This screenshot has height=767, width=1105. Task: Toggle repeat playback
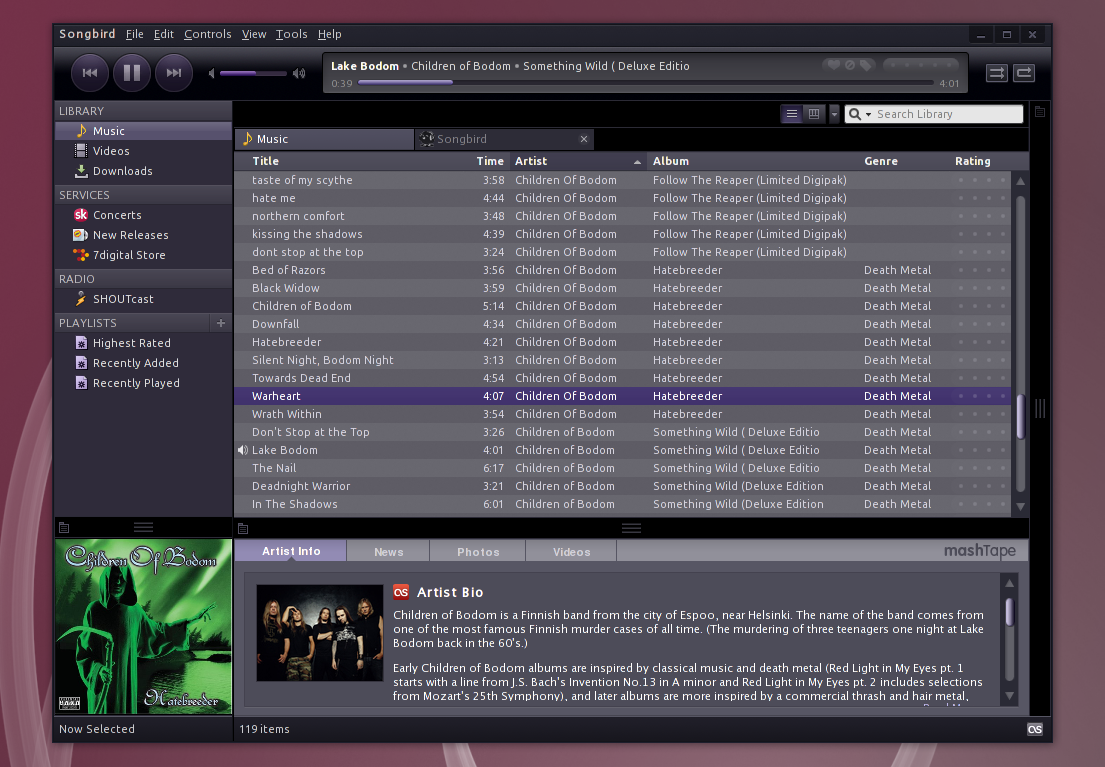(x=1024, y=73)
